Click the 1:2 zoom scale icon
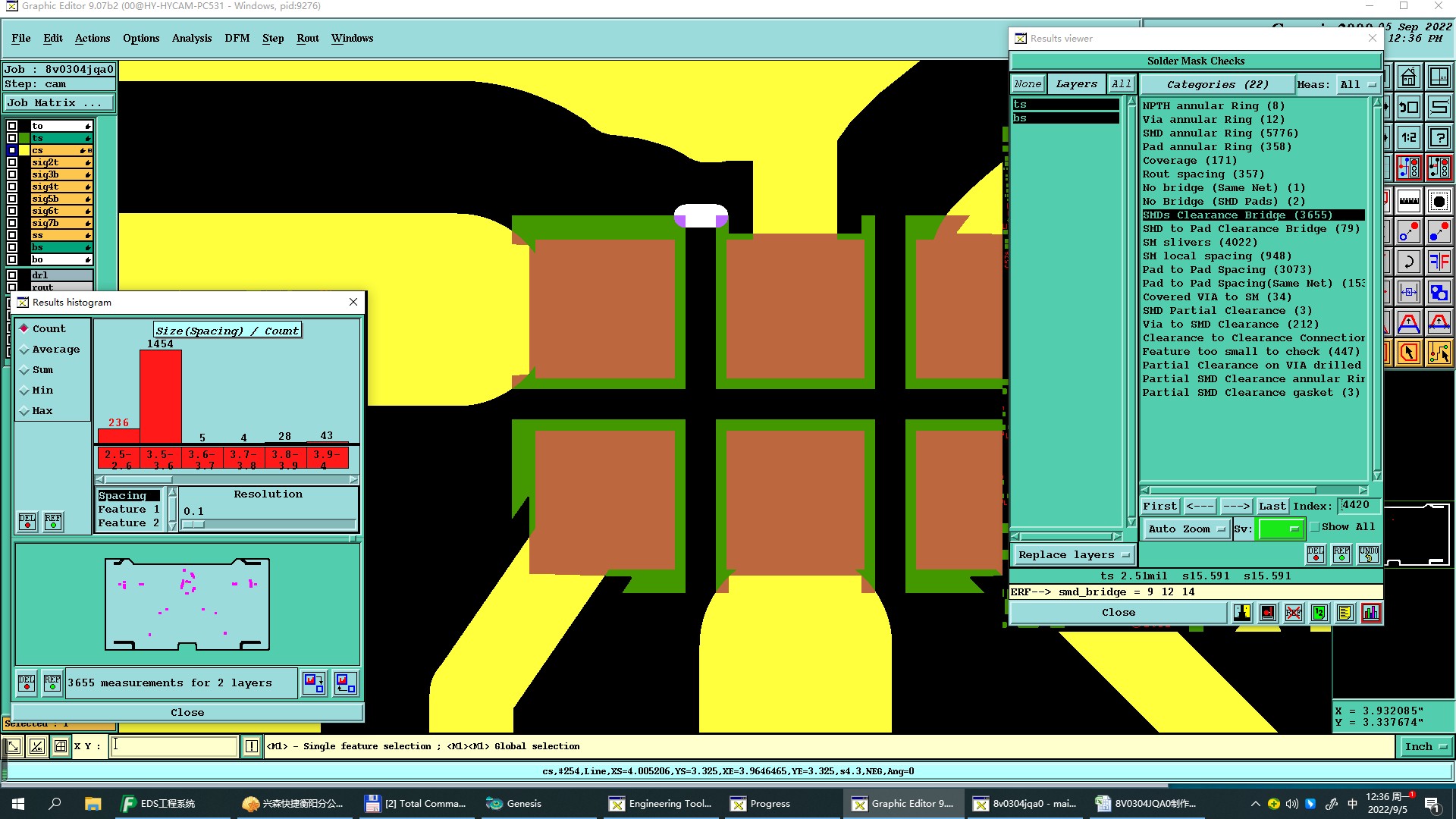 click(x=1409, y=138)
